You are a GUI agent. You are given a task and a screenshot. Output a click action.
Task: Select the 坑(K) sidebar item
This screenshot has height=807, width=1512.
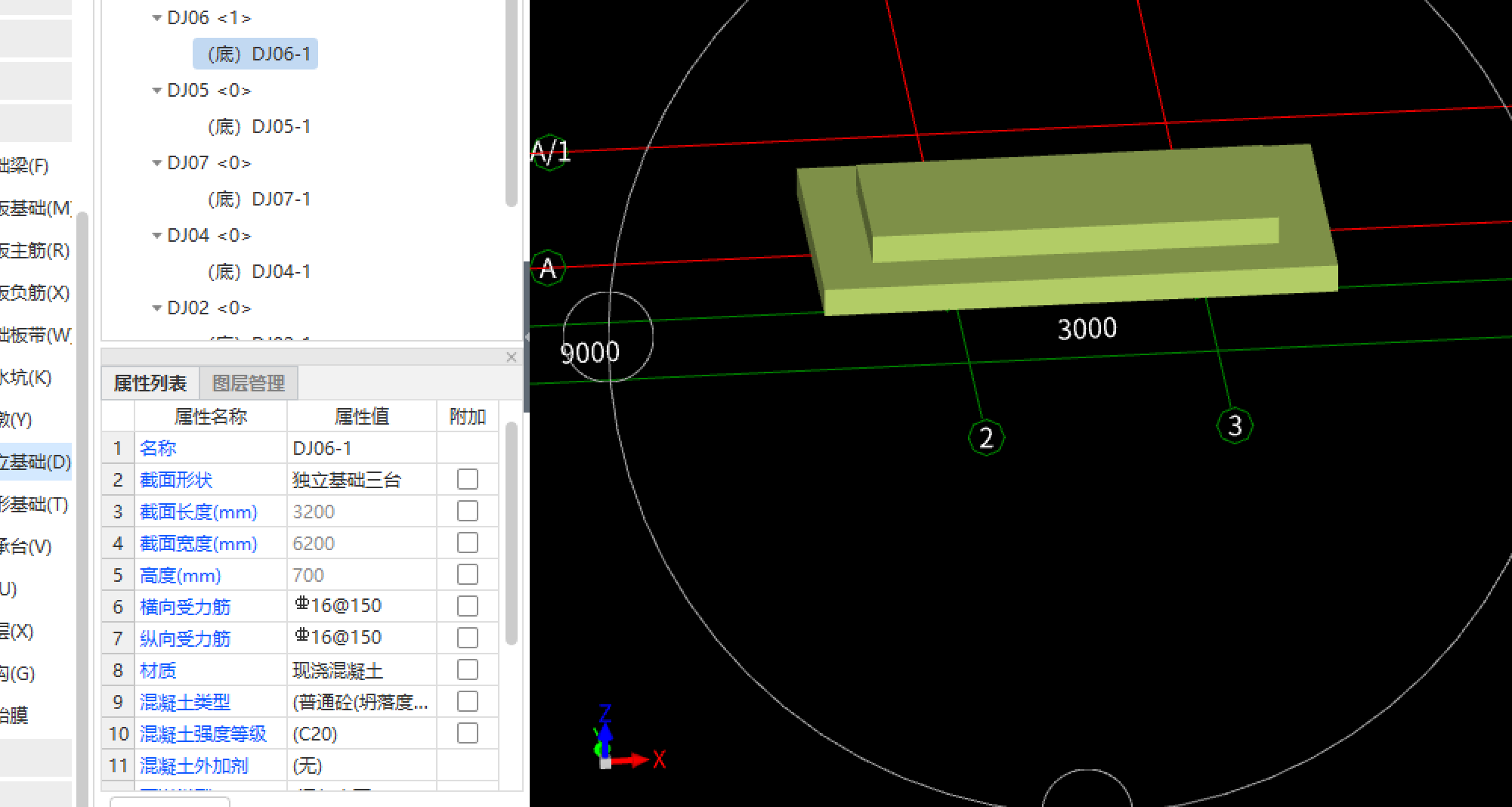[36, 377]
